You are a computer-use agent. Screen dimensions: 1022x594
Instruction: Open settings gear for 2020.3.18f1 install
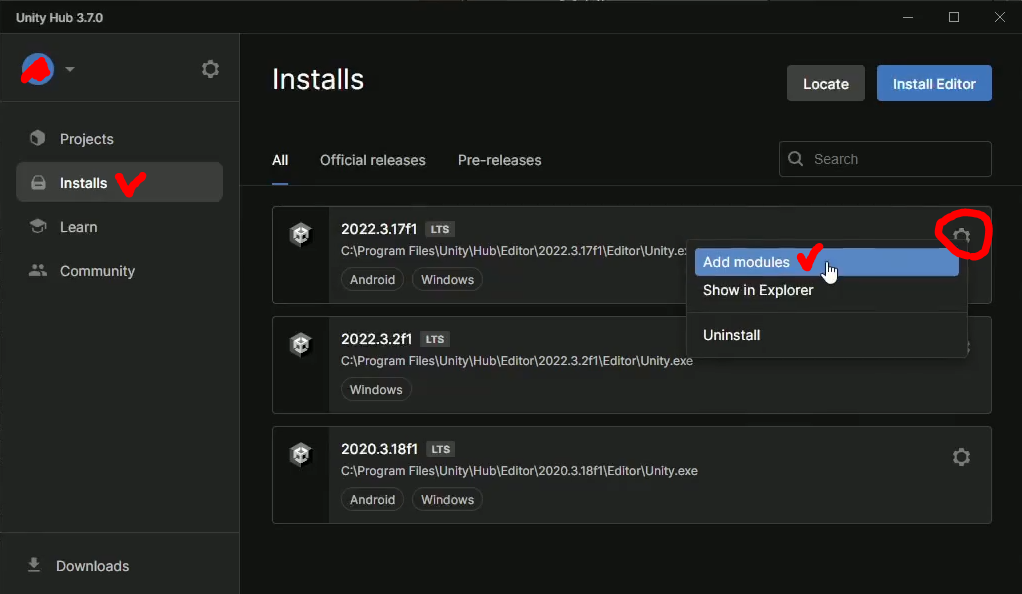coord(961,456)
